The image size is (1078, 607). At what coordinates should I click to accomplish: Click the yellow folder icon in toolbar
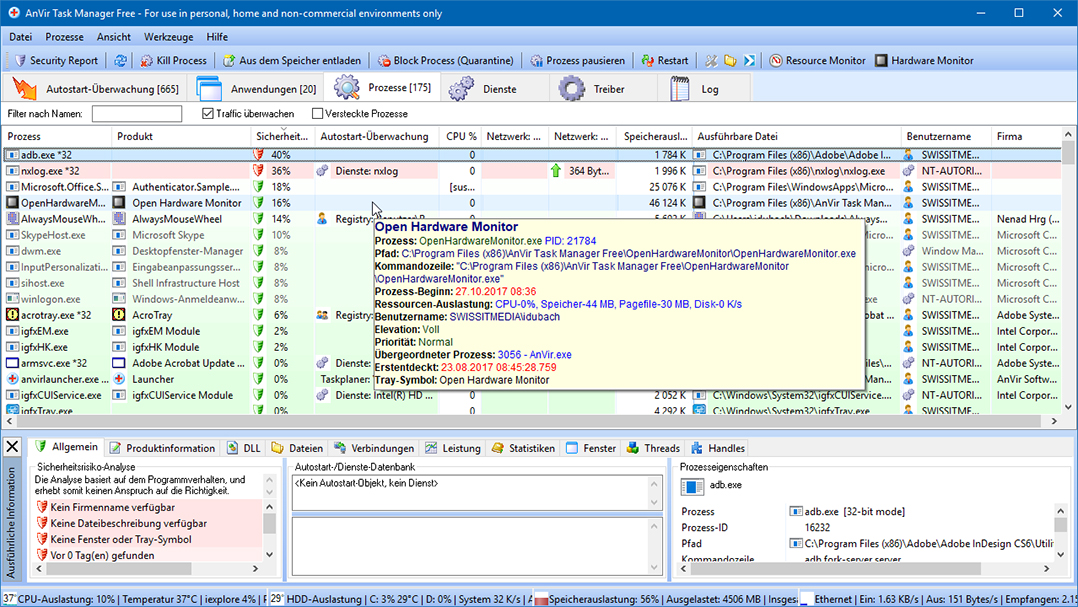(x=730, y=60)
